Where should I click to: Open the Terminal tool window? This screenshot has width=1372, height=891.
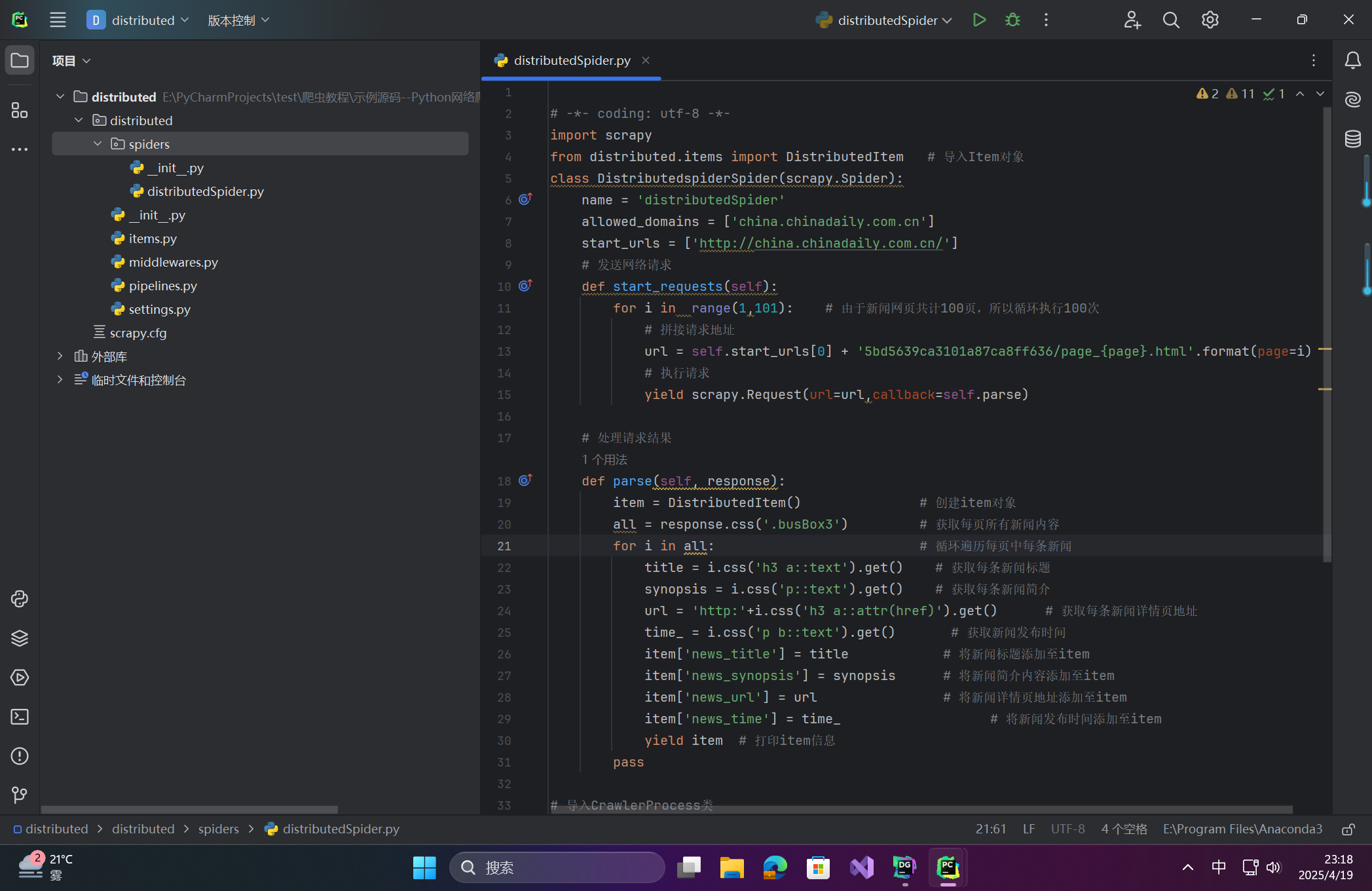(x=20, y=717)
